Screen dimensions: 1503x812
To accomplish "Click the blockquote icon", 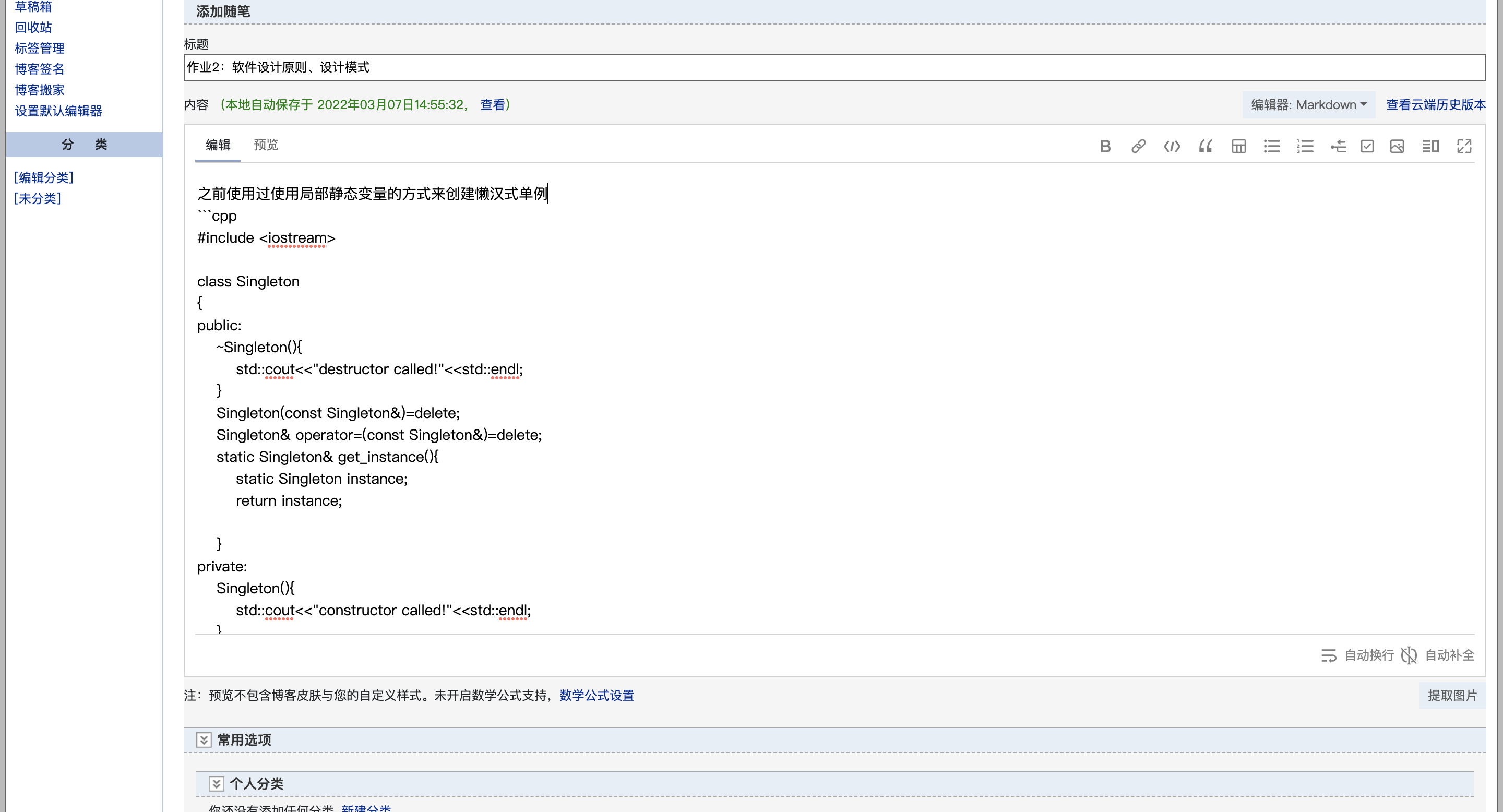I will tap(1206, 146).
